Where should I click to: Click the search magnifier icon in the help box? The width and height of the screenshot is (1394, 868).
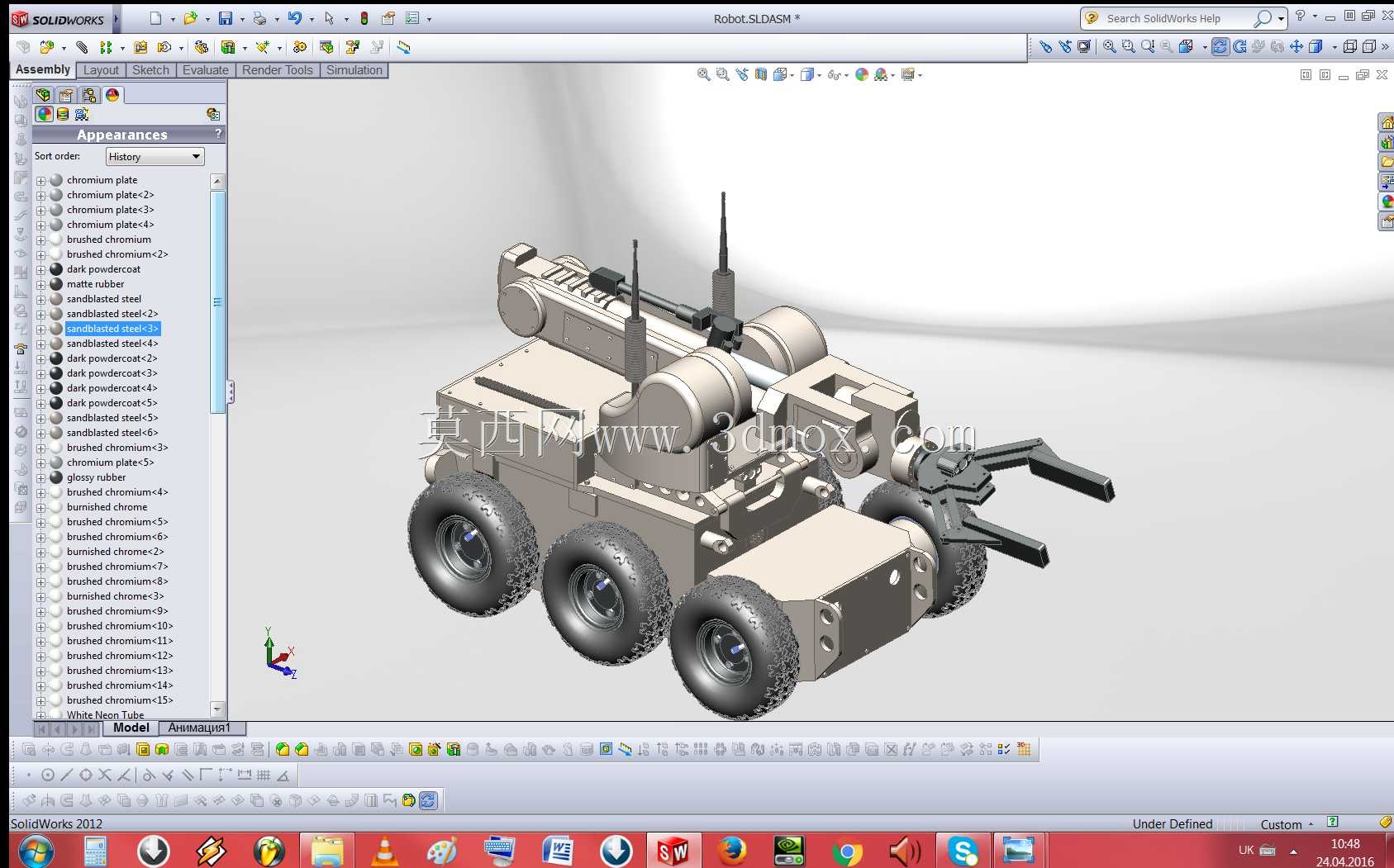point(1263,18)
